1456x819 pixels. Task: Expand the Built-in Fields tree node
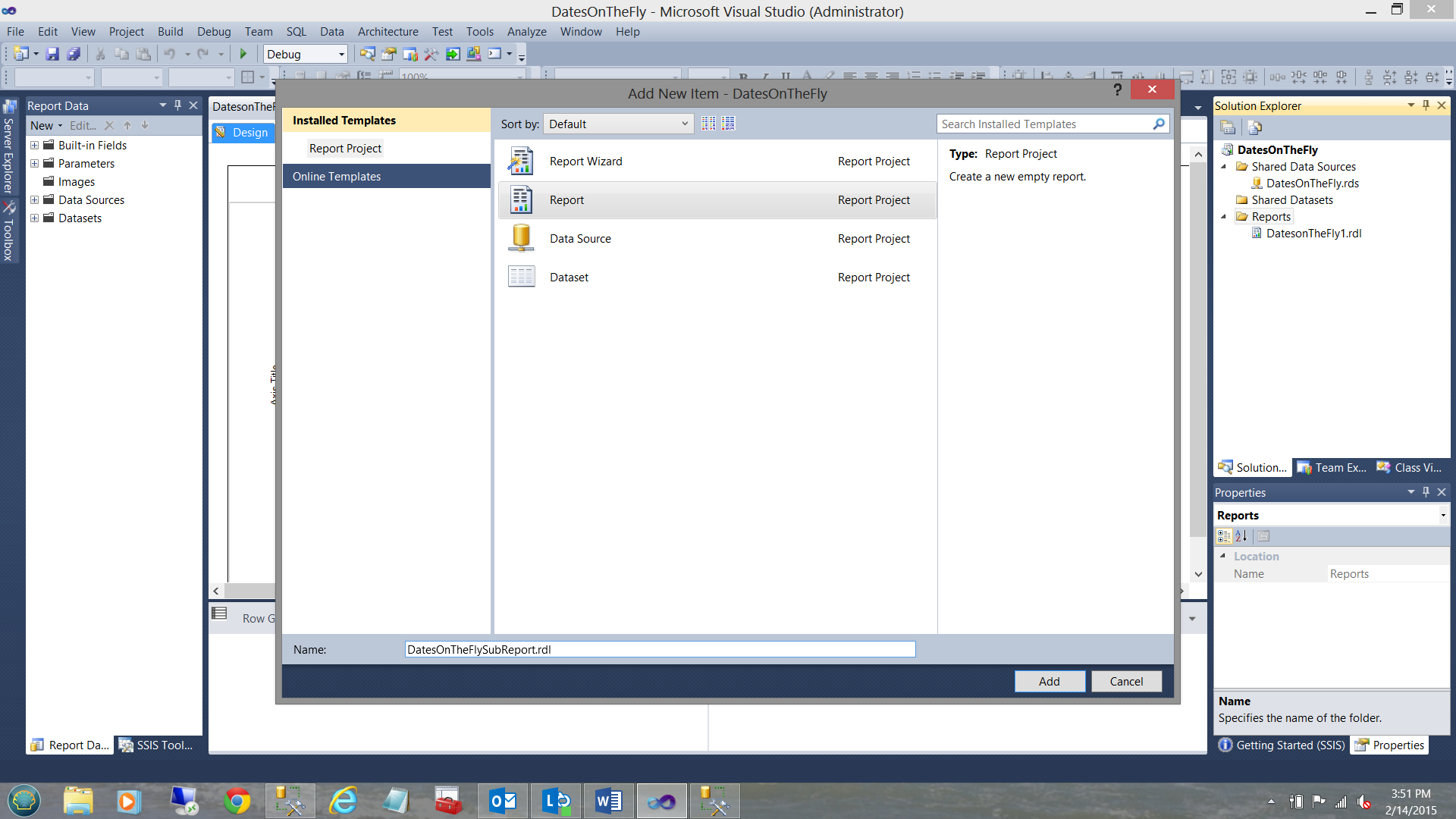(x=34, y=145)
